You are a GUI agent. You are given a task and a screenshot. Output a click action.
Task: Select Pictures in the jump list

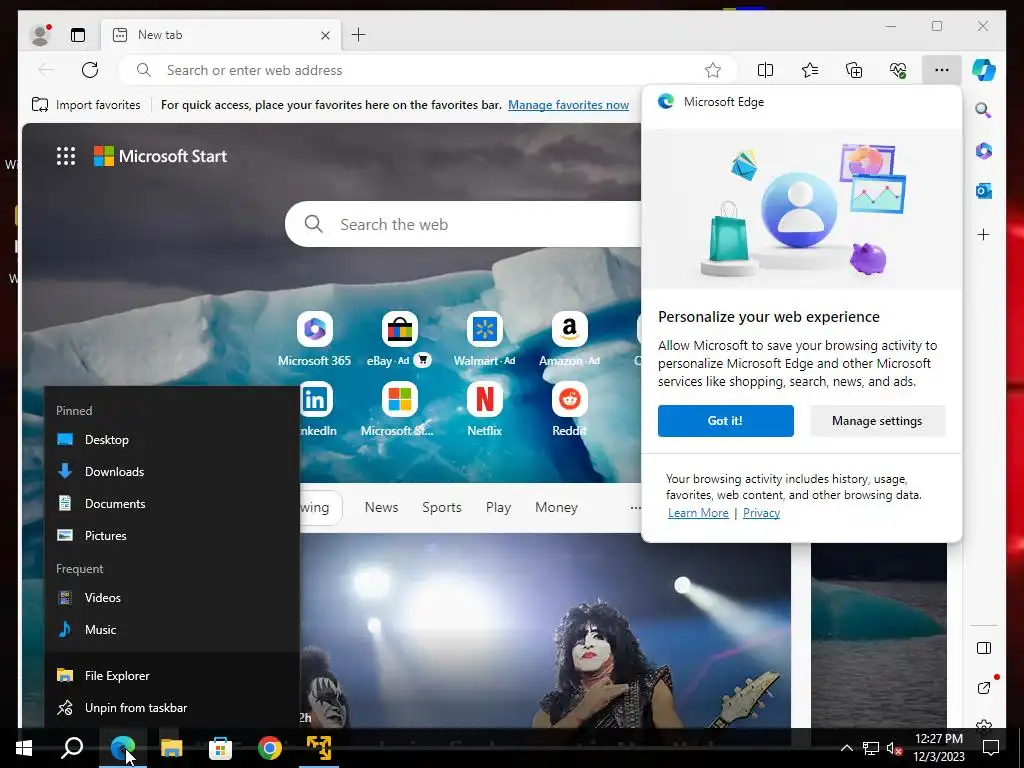172,536
